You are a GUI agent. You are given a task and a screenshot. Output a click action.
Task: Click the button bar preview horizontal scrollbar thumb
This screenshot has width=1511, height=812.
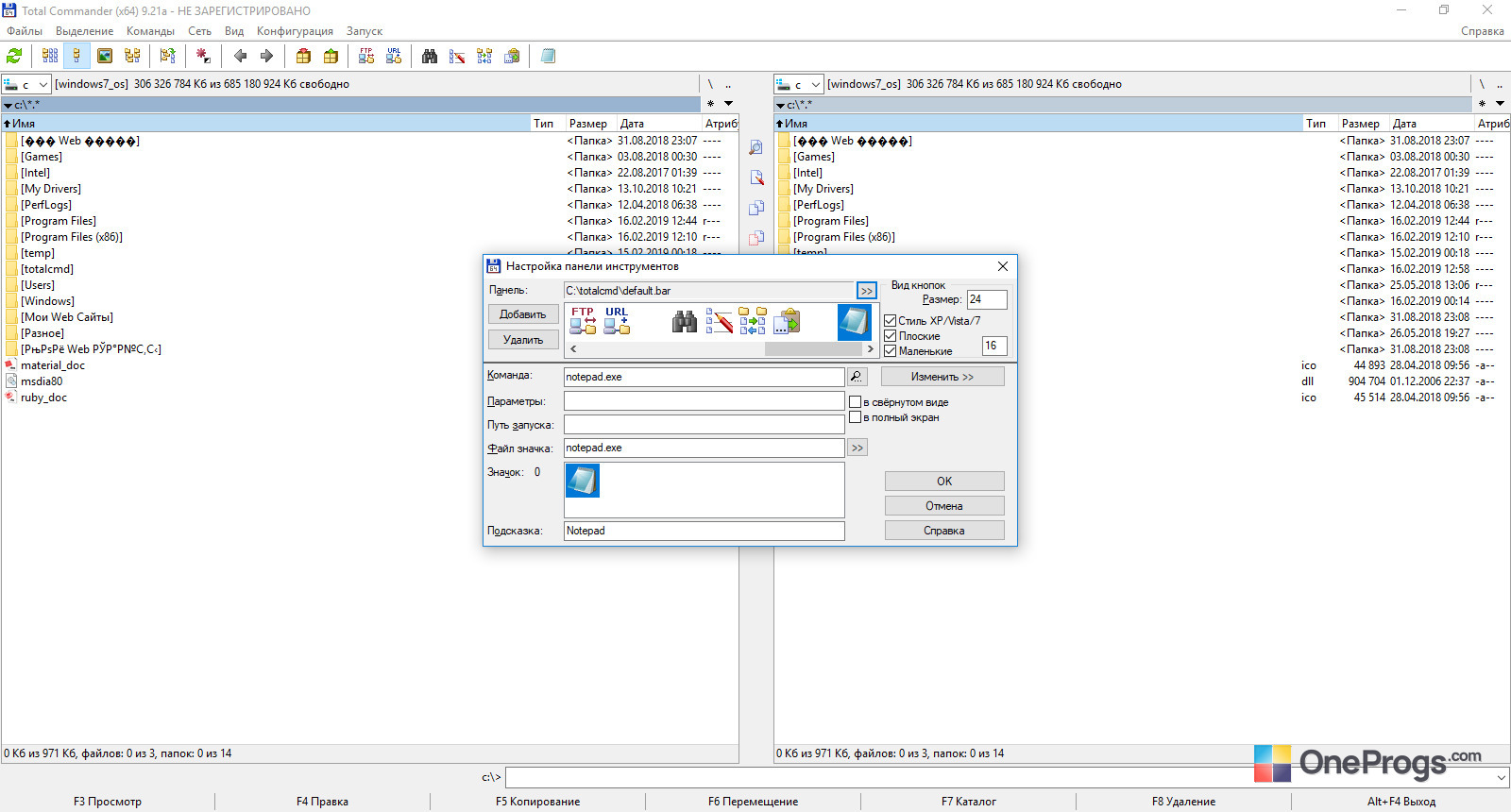[x=813, y=348]
